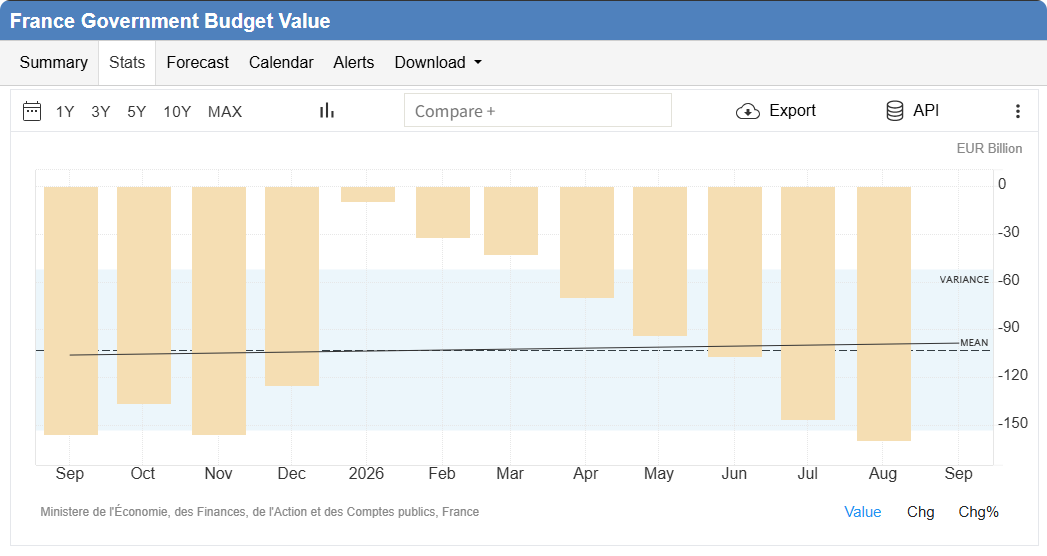The width and height of the screenshot is (1047, 556).
Task: Click the Compare input field
Action: pos(538,110)
